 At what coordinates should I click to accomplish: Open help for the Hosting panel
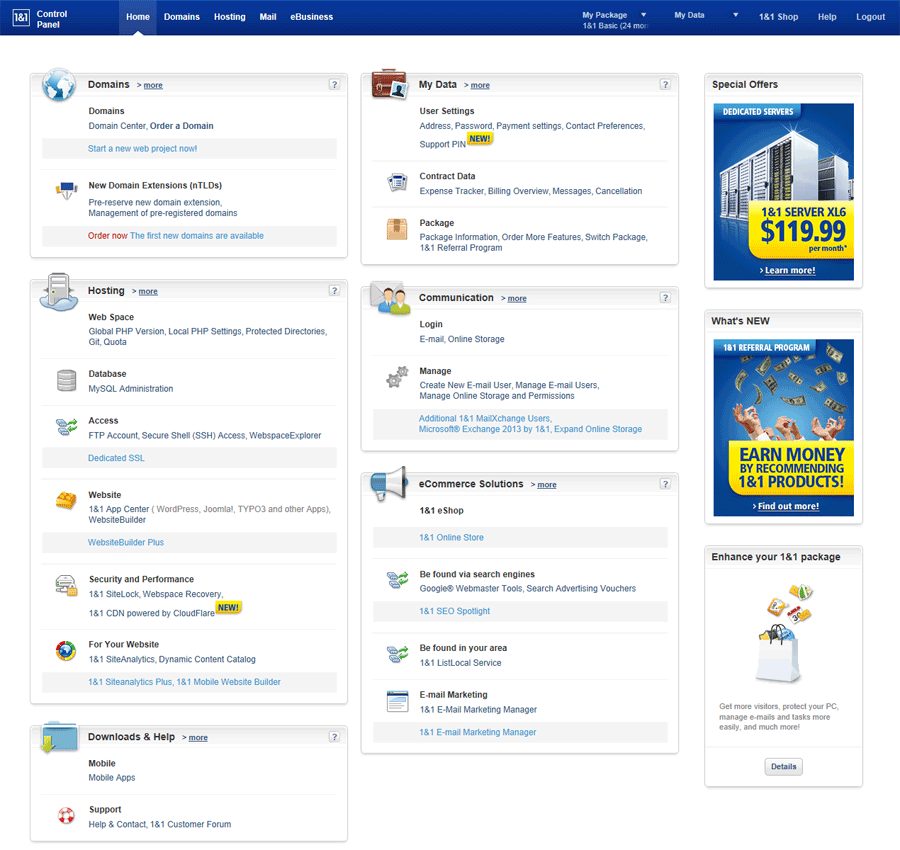click(x=334, y=290)
